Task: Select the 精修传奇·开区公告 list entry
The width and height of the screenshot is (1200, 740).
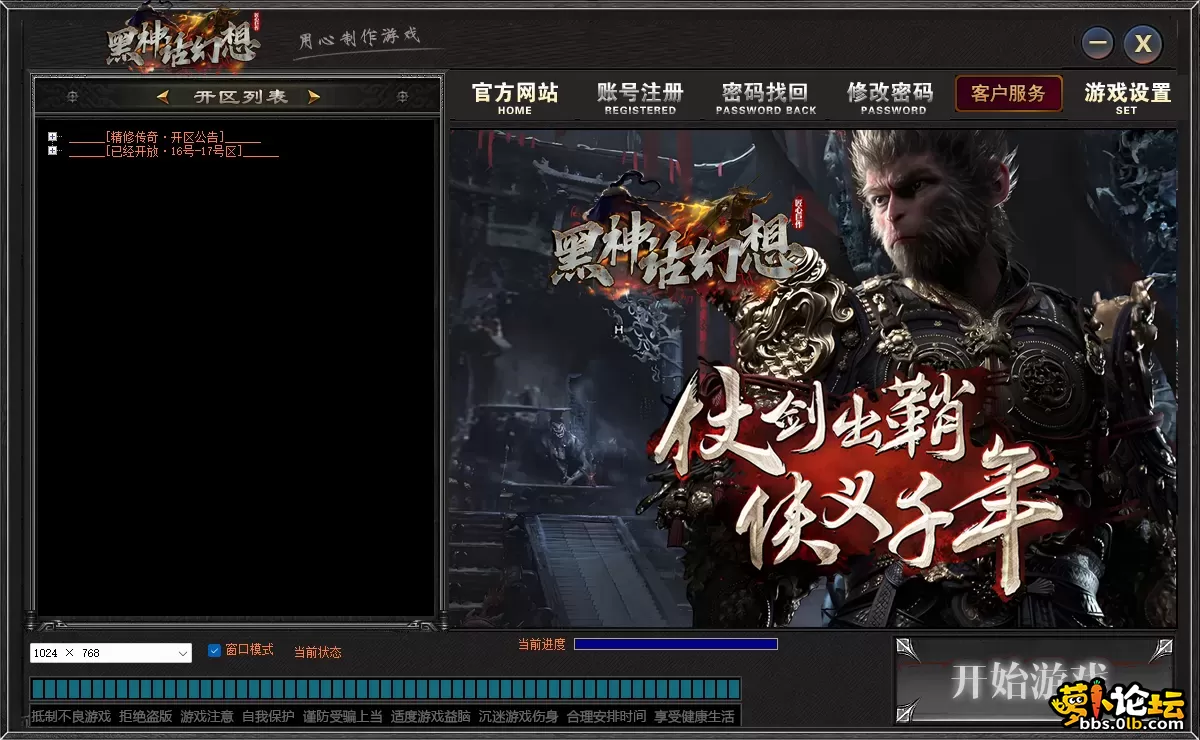Action: [x=165, y=137]
